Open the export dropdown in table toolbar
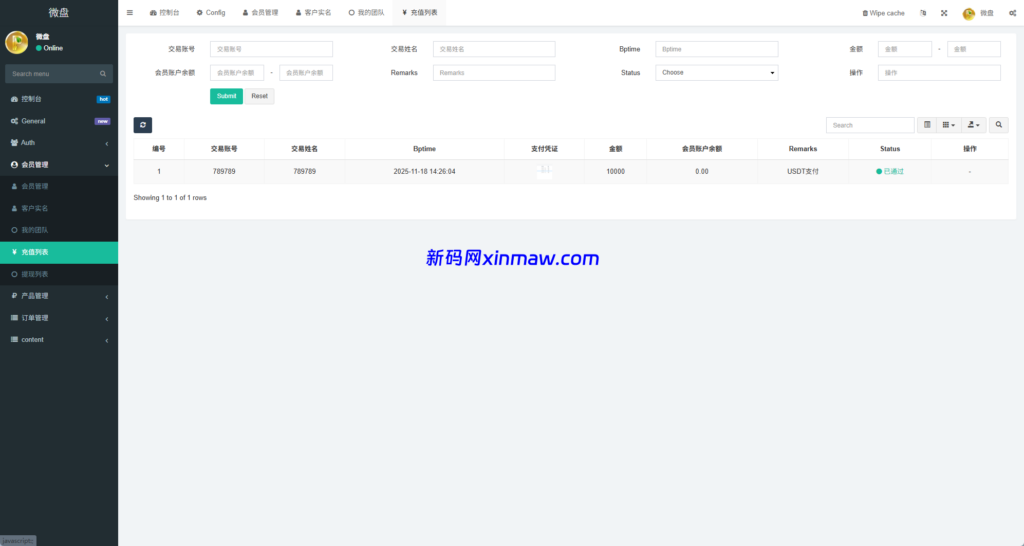Image resolution: width=1024 pixels, height=546 pixels. click(x=973, y=125)
